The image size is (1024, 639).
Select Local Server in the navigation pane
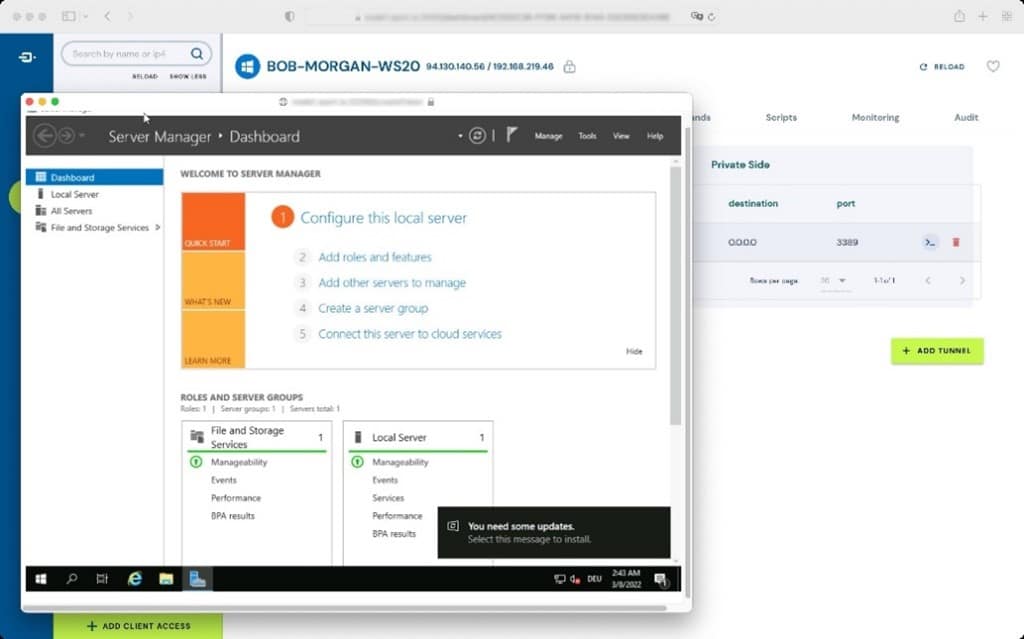74,194
